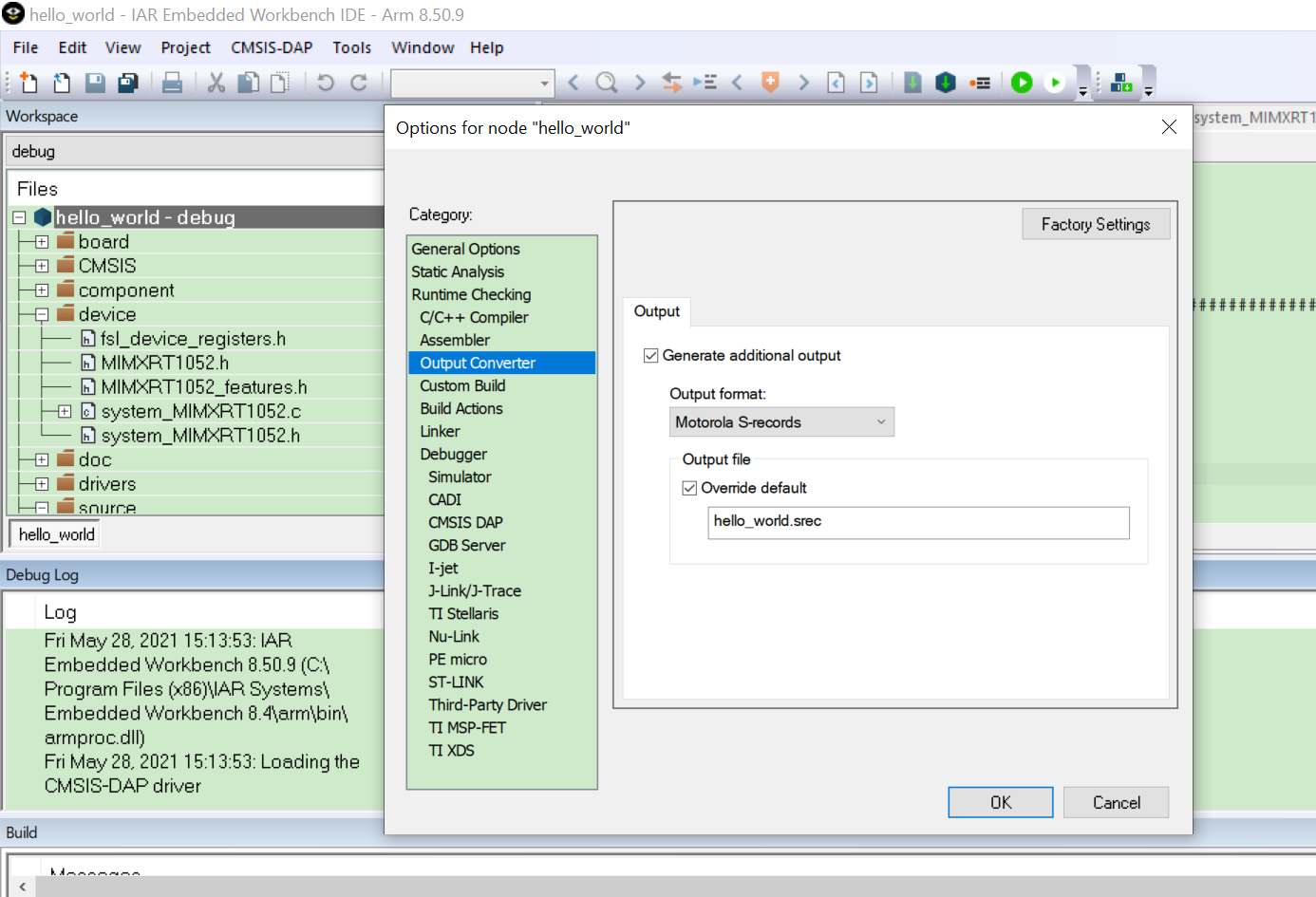Click the New Document toolbar icon
Screen dimensions: 1316x897
point(28,83)
